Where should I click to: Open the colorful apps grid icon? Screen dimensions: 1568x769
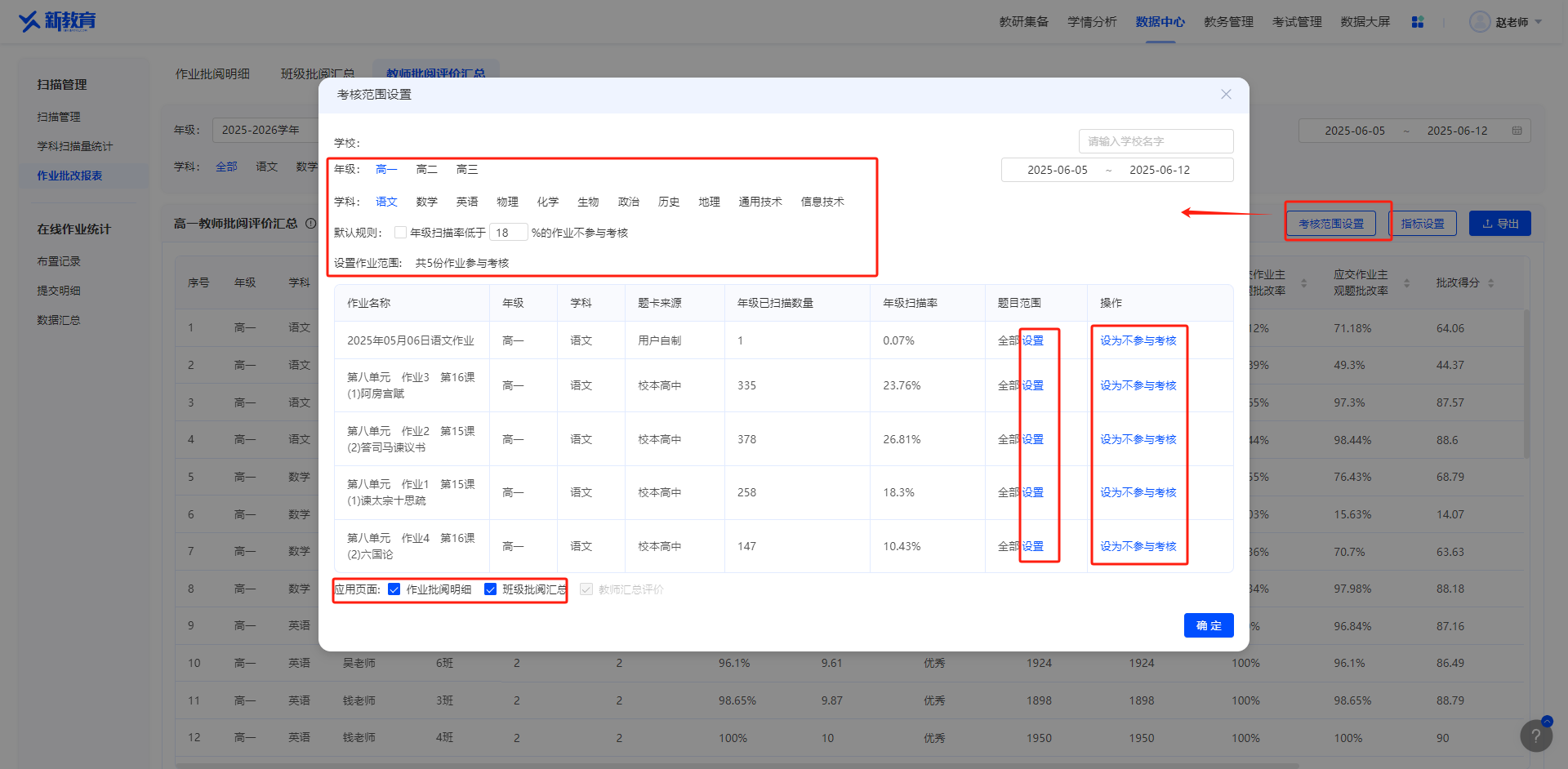[x=1418, y=22]
